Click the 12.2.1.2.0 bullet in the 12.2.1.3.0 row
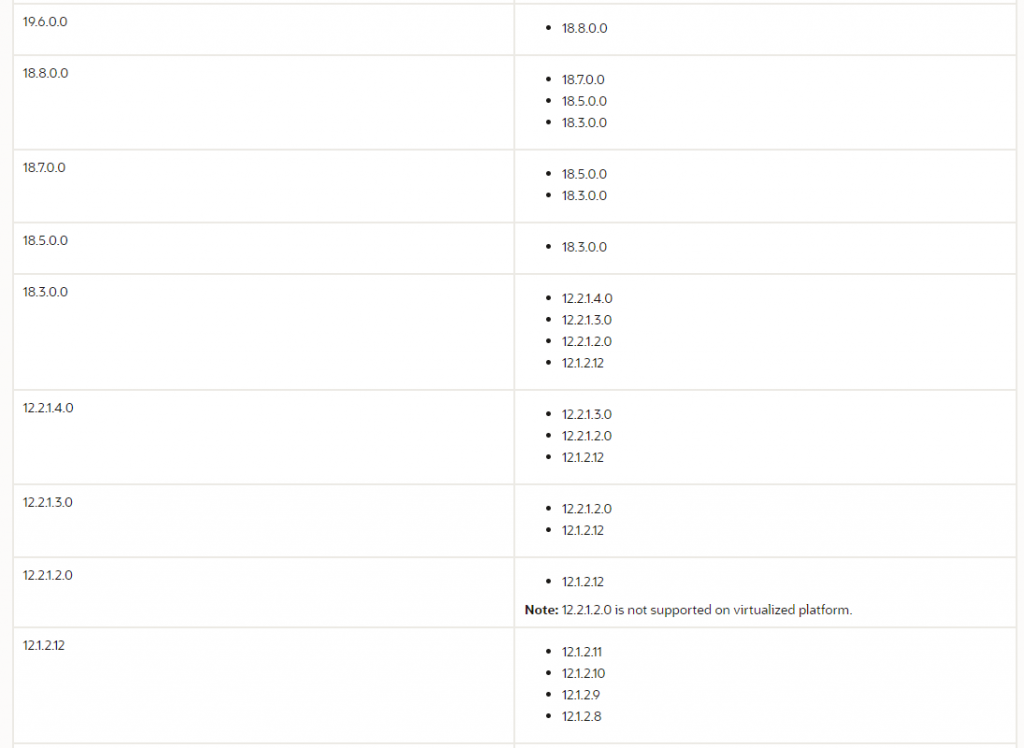 pyautogui.click(x=587, y=509)
